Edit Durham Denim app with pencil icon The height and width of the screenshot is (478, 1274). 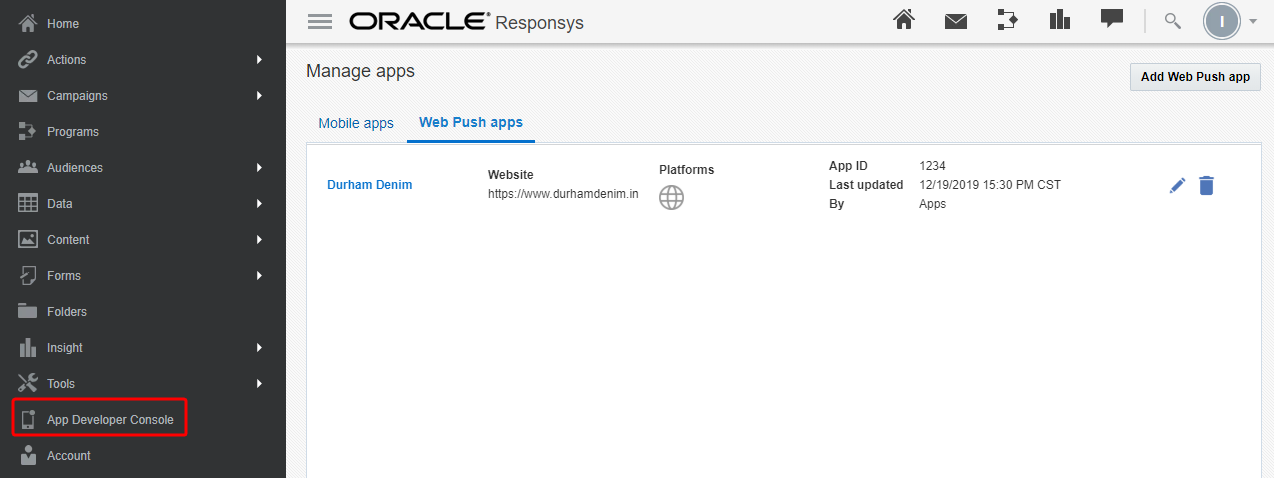[x=1177, y=185]
